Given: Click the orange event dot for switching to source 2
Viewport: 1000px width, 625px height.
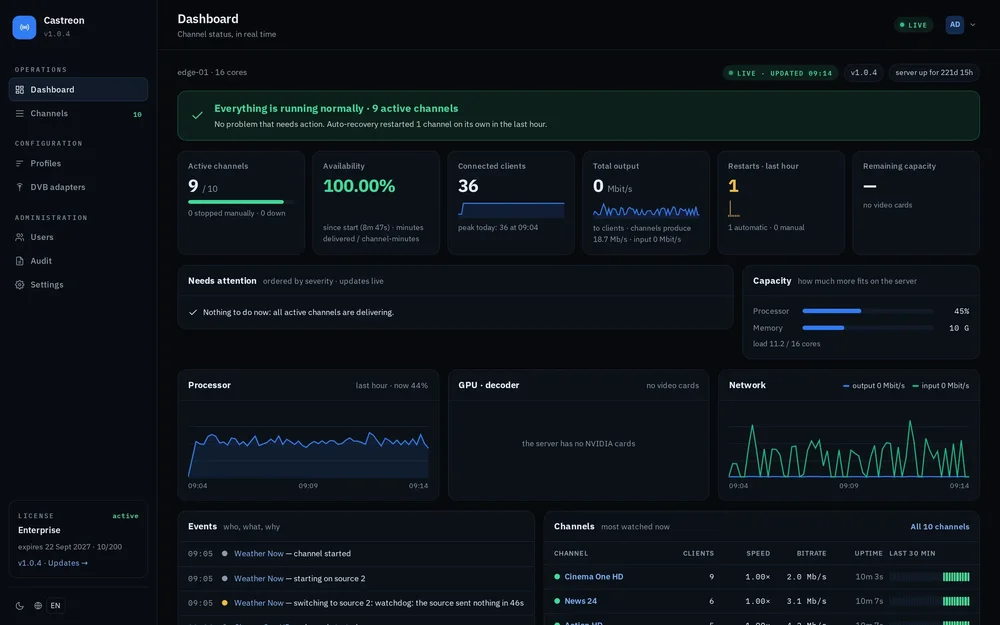Looking at the screenshot, I should (x=224, y=603).
